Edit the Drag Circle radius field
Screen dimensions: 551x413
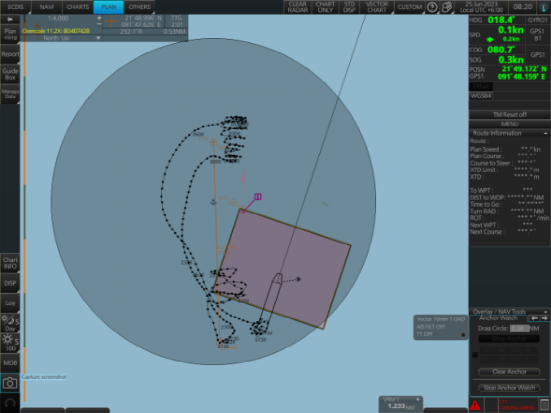519,328
